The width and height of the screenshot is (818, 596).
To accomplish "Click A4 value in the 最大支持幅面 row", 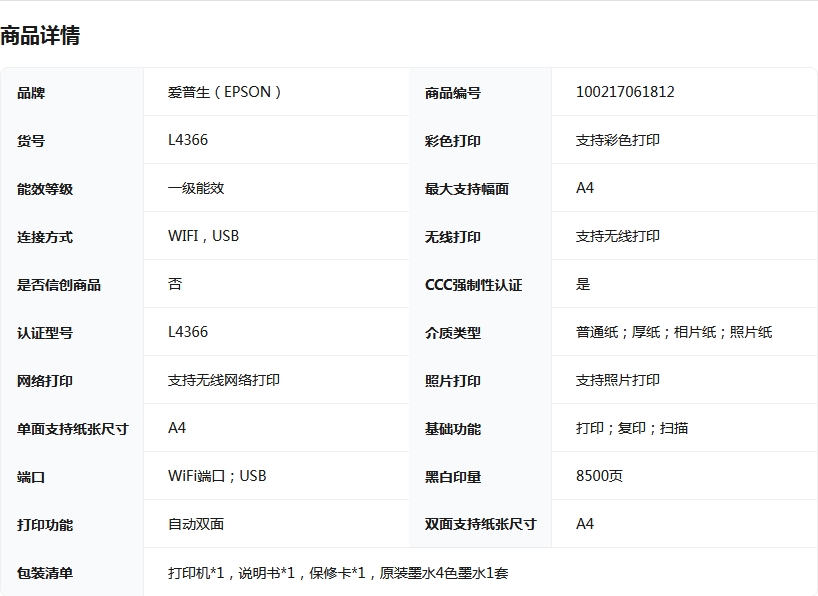I will click(585, 188).
